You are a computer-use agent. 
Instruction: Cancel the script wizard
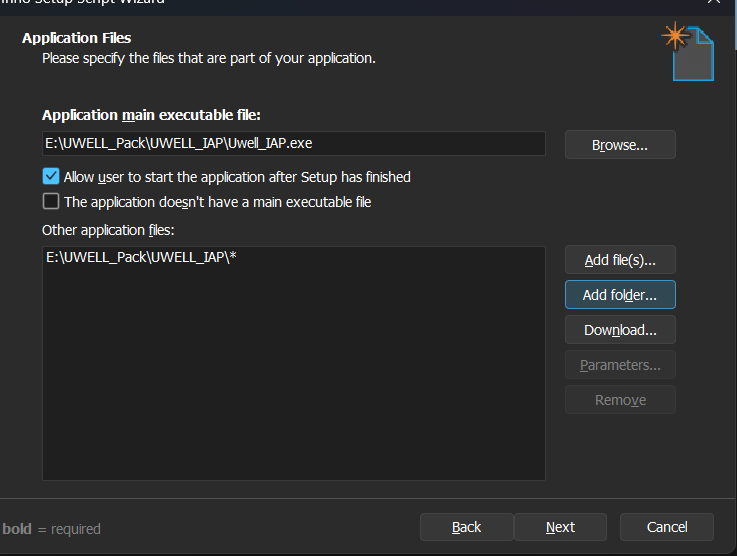[x=666, y=527]
